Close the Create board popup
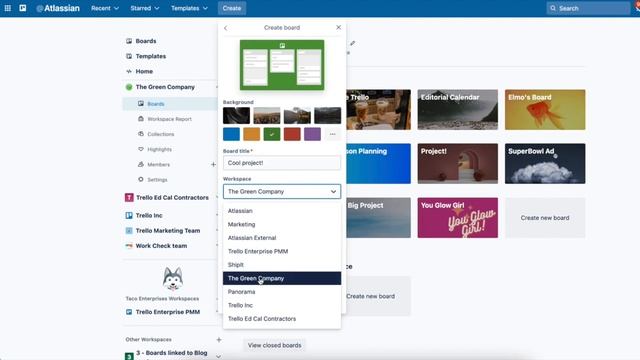Image resolution: width=640 pixels, height=360 pixels. (338, 27)
